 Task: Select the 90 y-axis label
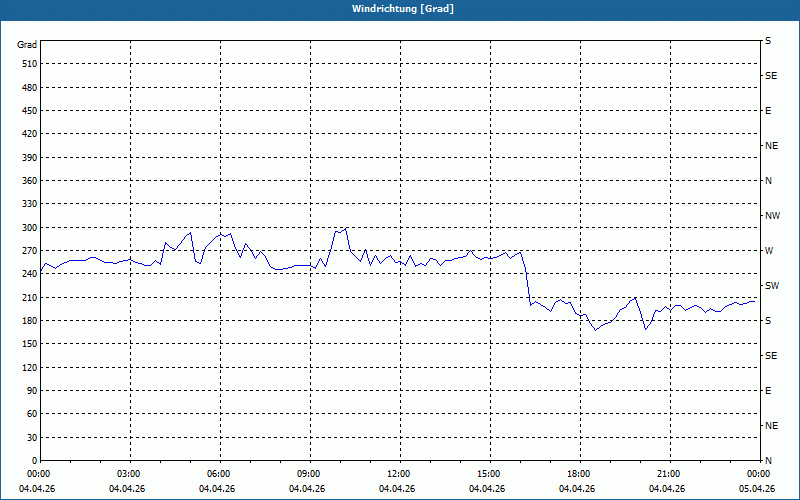click(x=32, y=391)
